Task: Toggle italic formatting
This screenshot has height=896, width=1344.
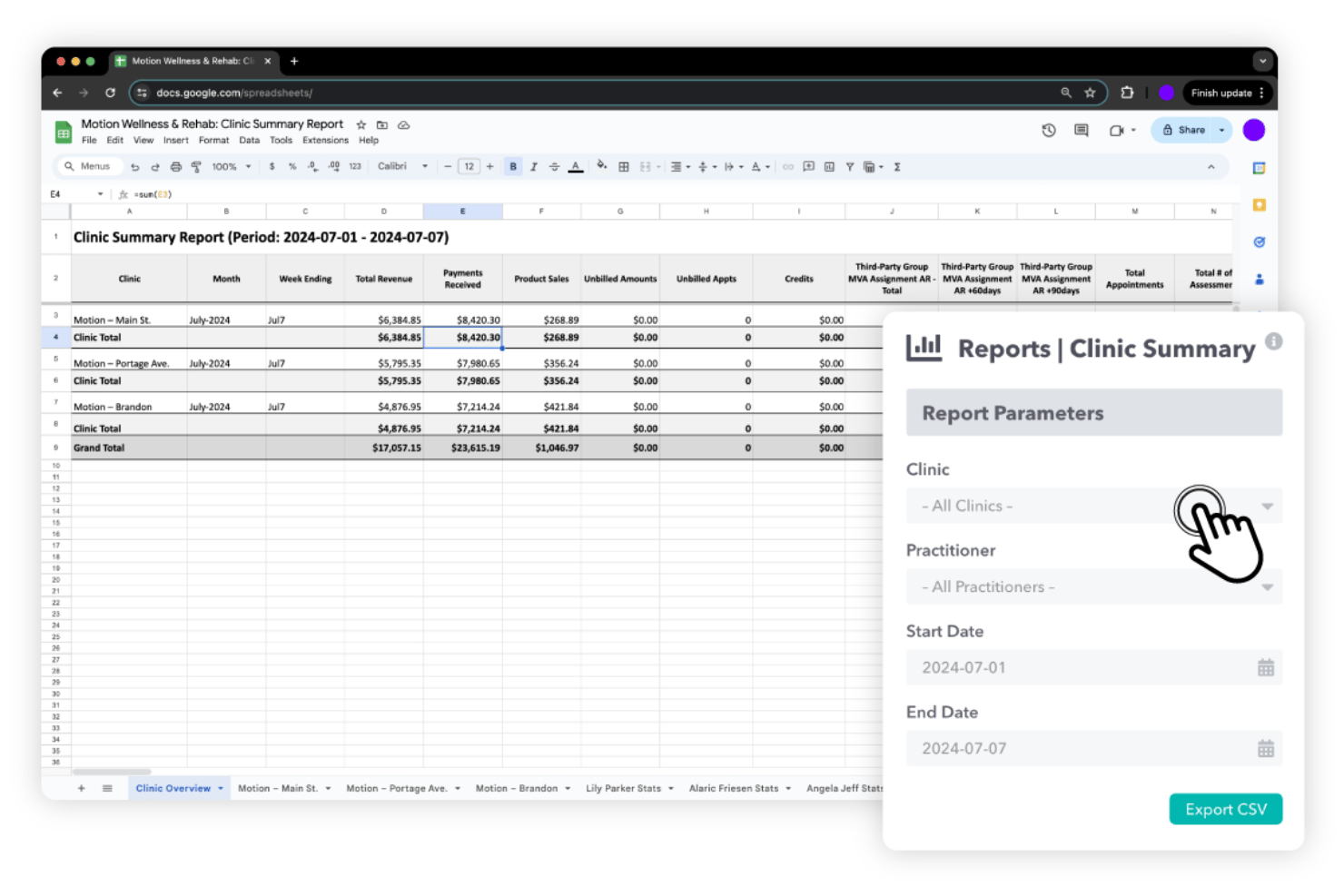Action: [x=534, y=167]
